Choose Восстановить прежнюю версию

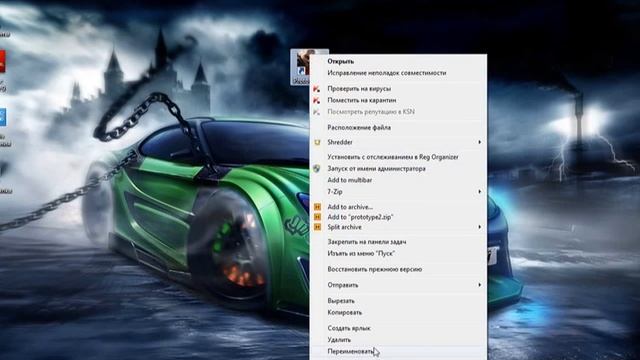374,269
